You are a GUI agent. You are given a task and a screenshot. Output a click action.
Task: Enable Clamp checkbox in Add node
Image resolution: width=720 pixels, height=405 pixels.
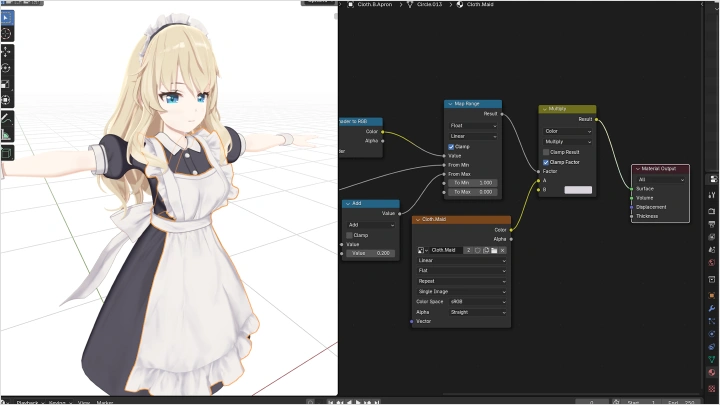coord(349,235)
